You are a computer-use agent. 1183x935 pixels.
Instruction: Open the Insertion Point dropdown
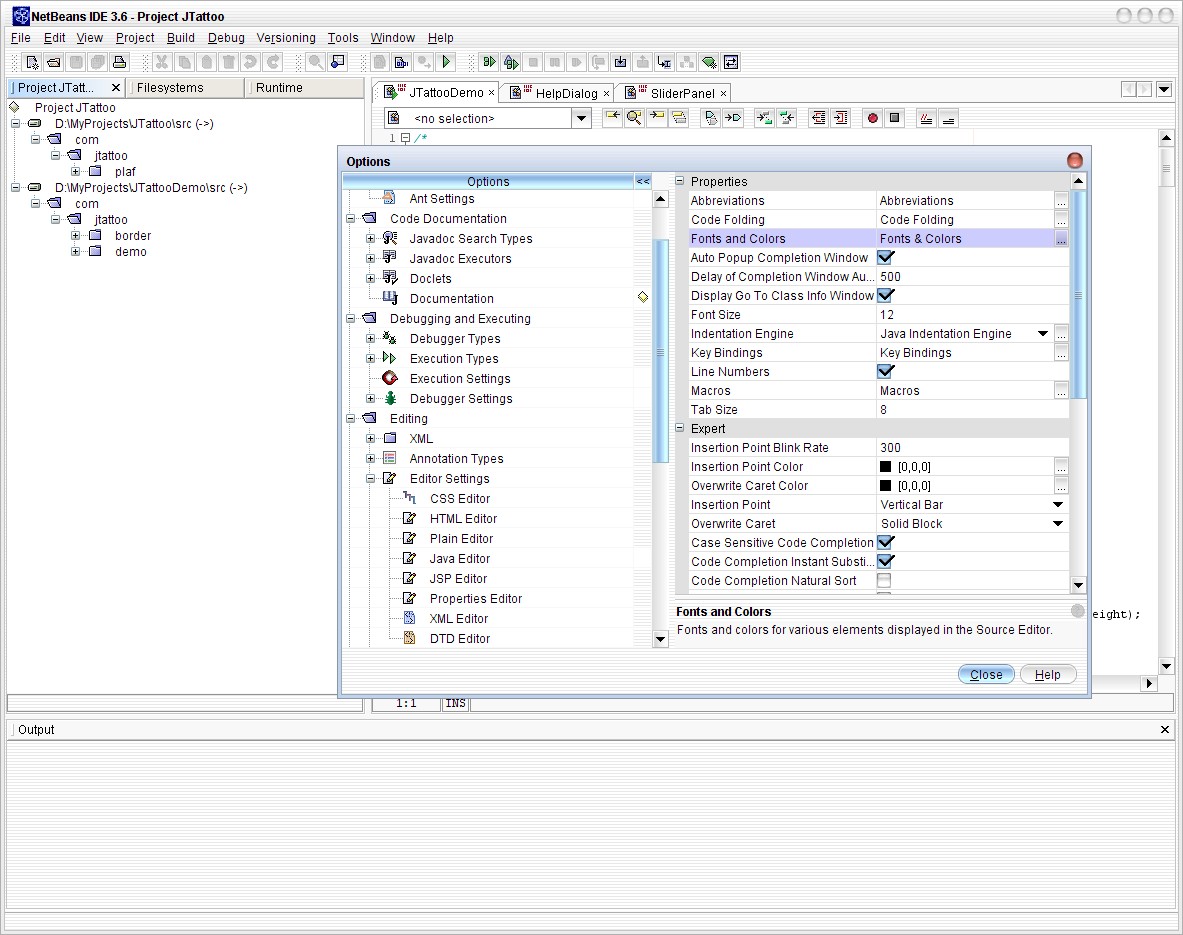(1058, 505)
